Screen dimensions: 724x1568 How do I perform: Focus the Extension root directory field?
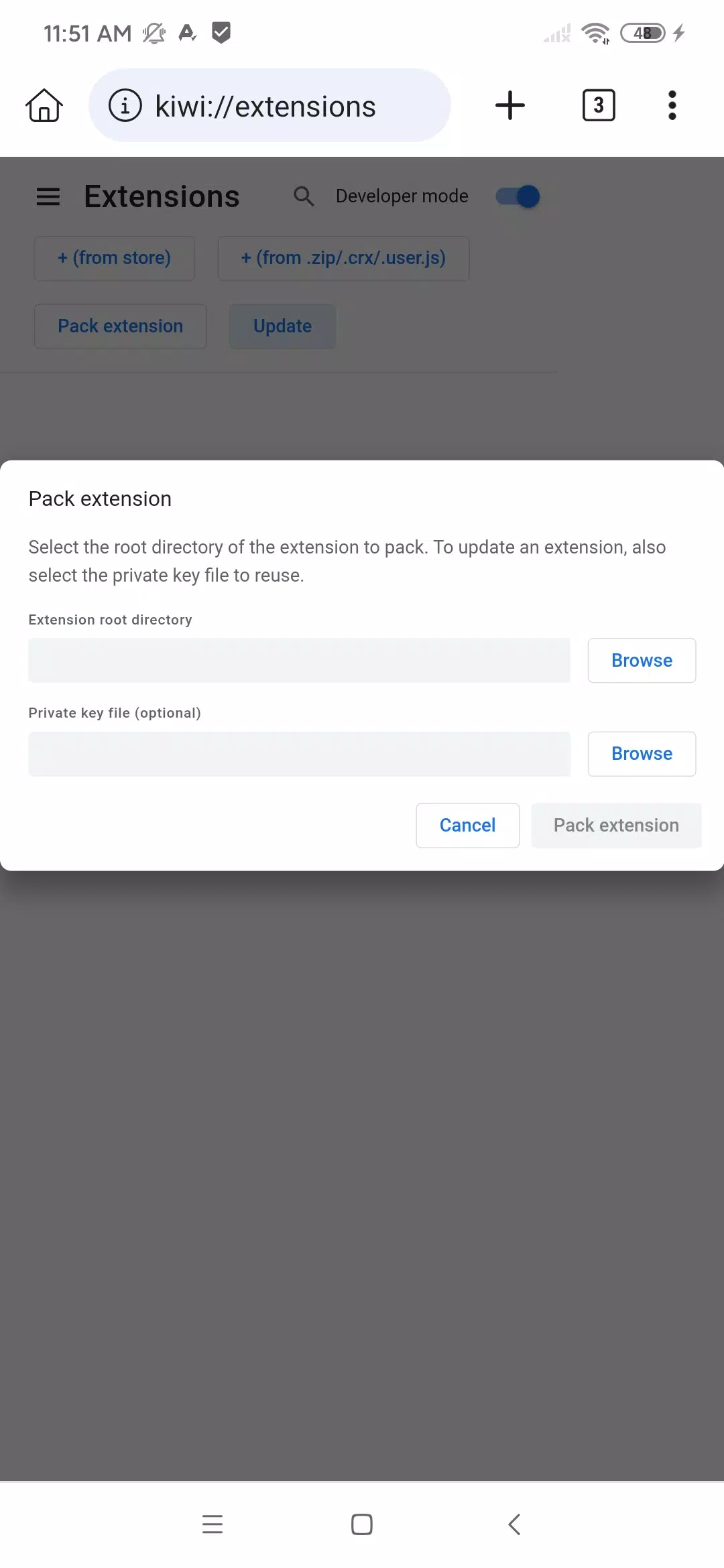point(299,661)
